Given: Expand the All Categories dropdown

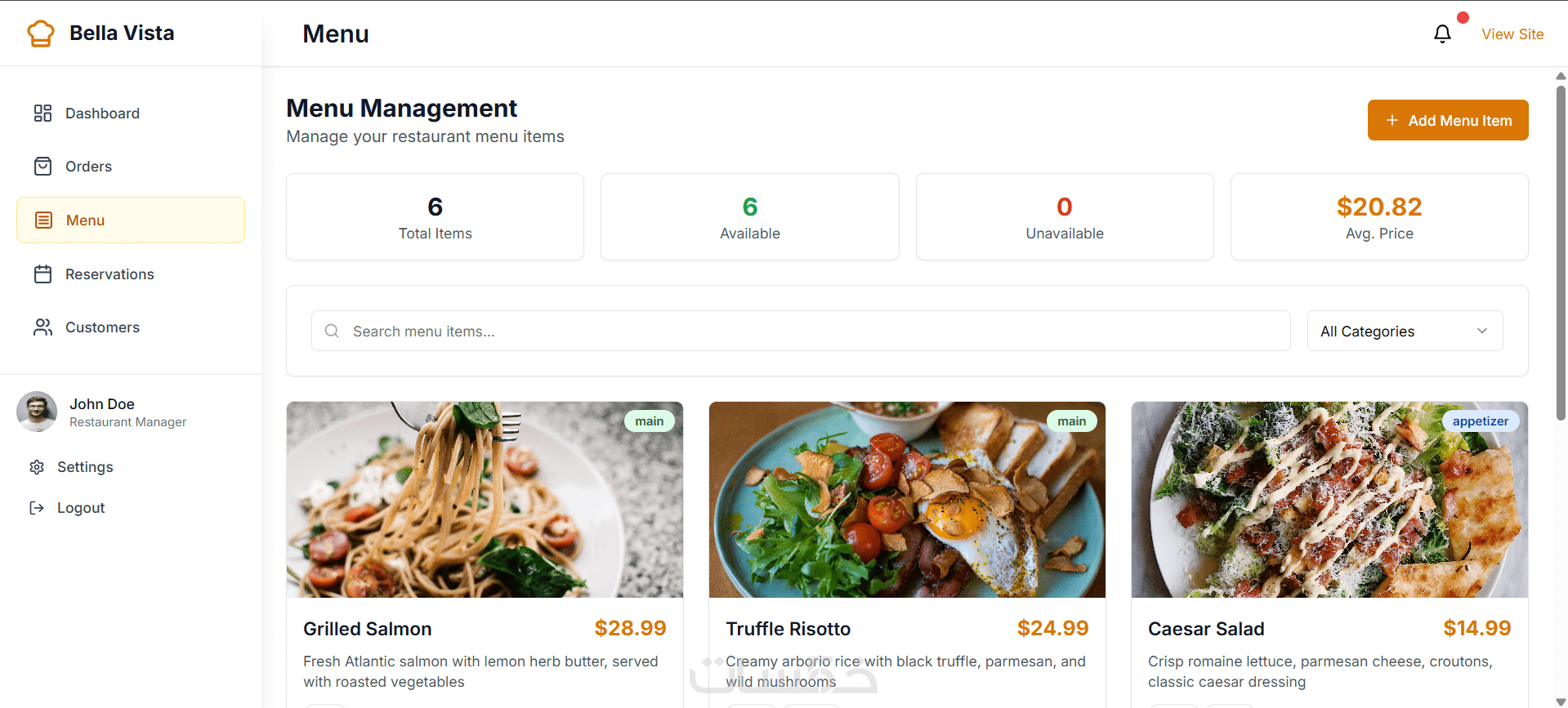Looking at the screenshot, I should point(1404,331).
